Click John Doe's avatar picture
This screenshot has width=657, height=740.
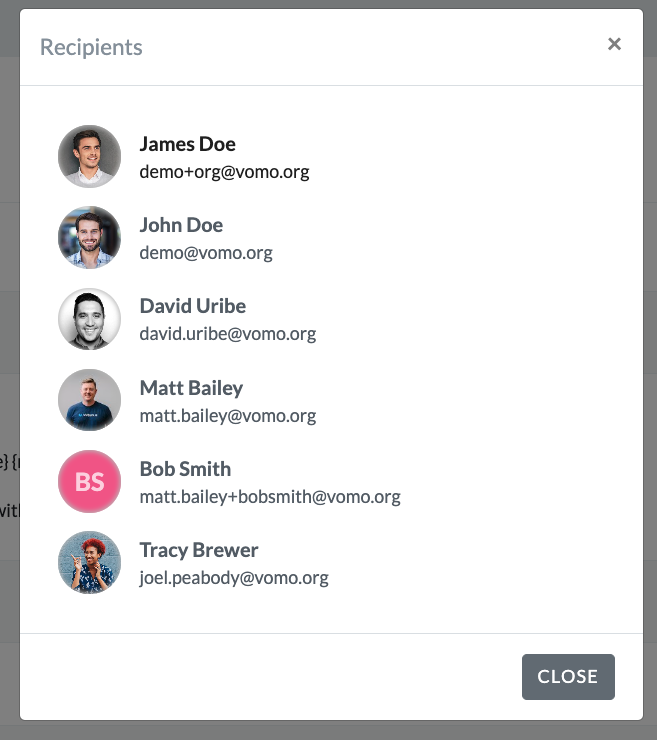click(x=89, y=237)
